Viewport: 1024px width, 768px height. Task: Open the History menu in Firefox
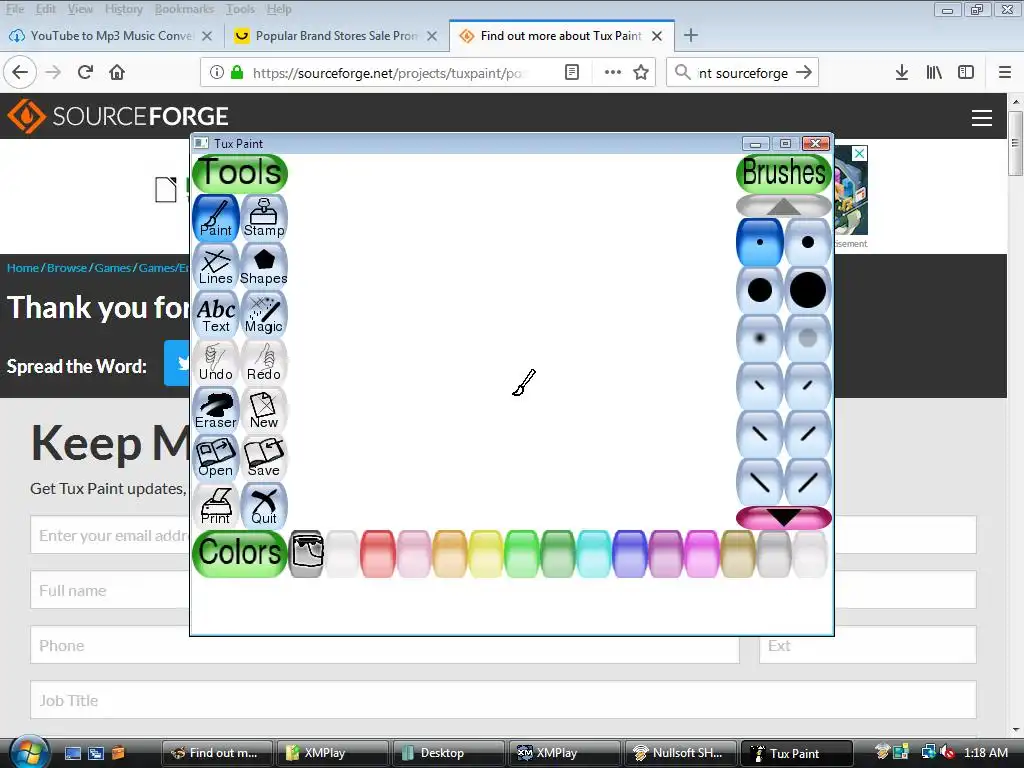click(x=123, y=9)
